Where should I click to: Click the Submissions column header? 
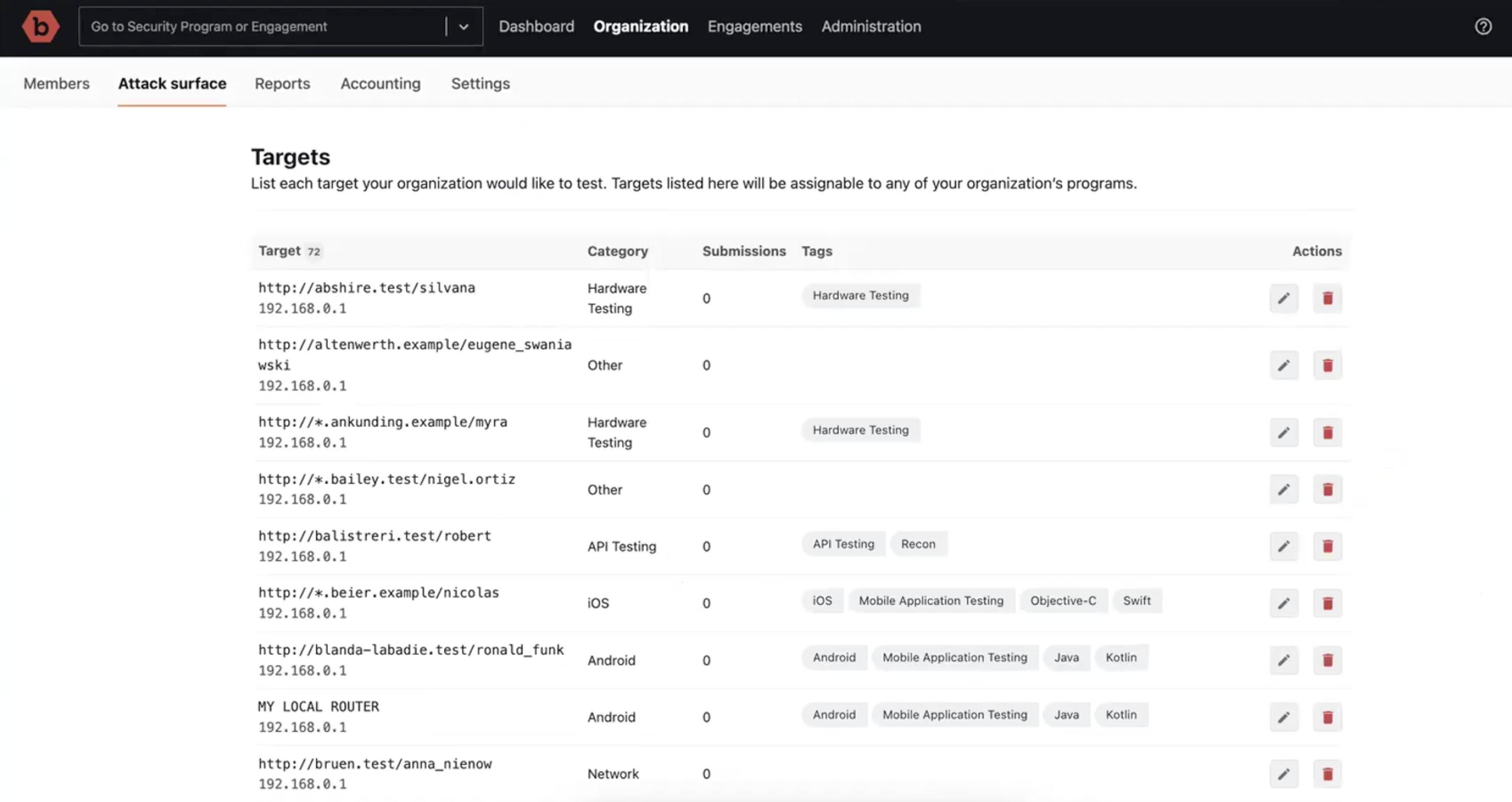coord(744,251)
